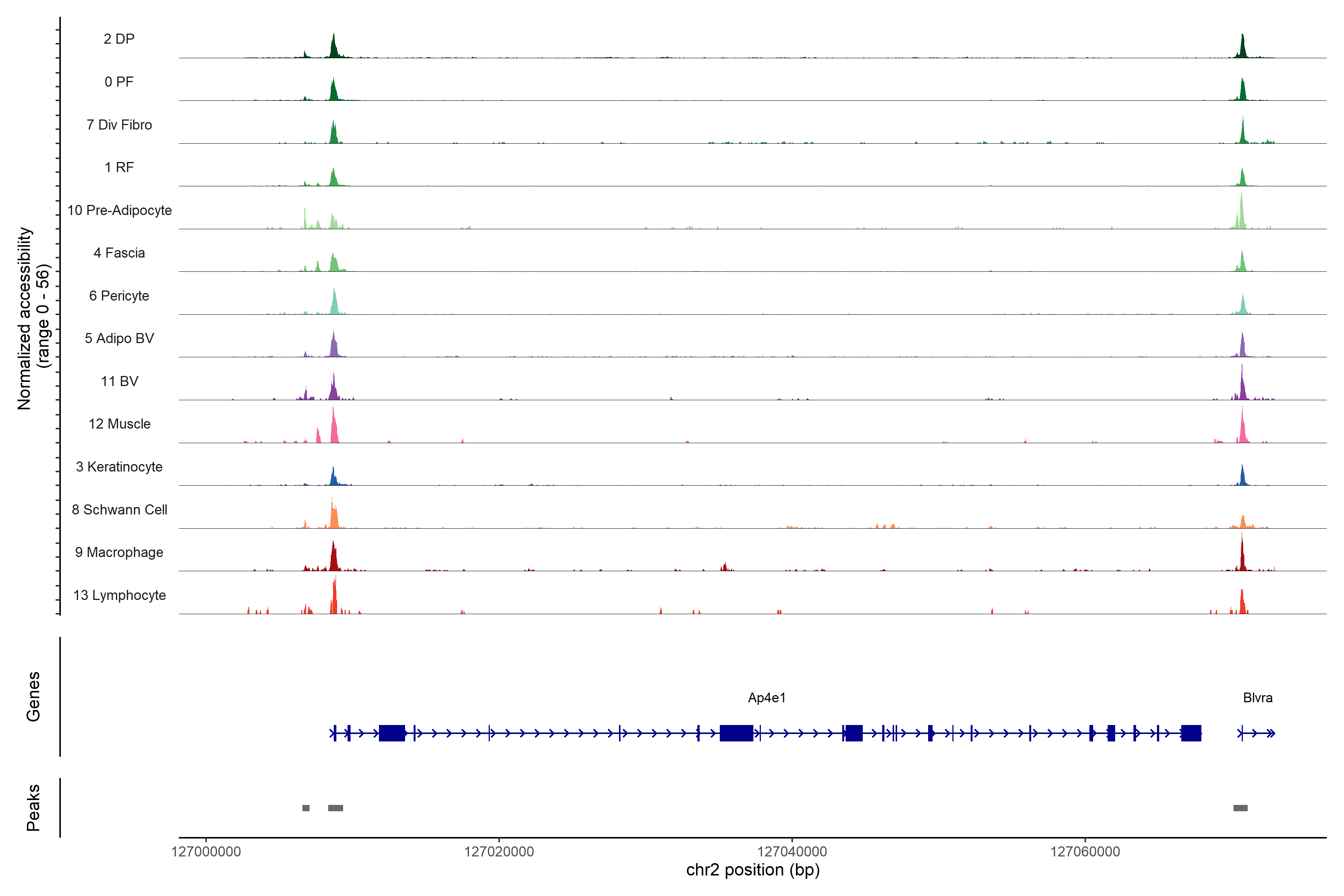The image size is (1344, 896).
Task: Click the rightmost gray peak box near Blvra
Action: click(x=1240, y=808)
